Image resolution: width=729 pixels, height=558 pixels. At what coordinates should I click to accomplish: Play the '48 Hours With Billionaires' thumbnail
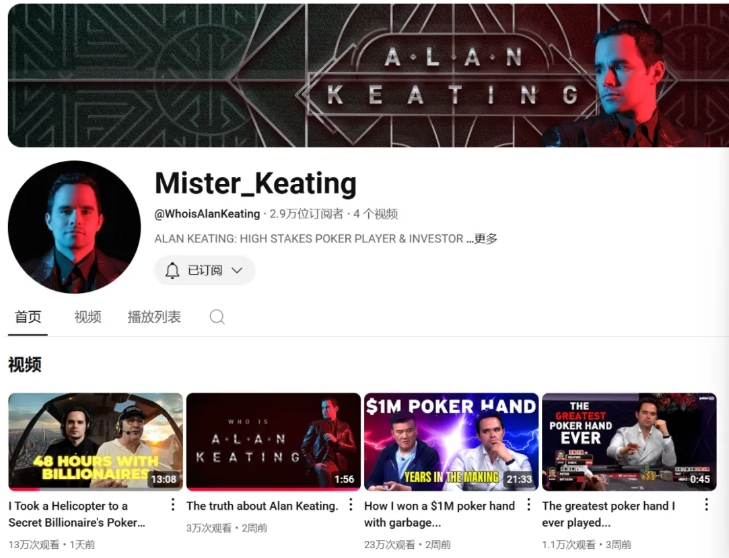click(x=95, y=442)
